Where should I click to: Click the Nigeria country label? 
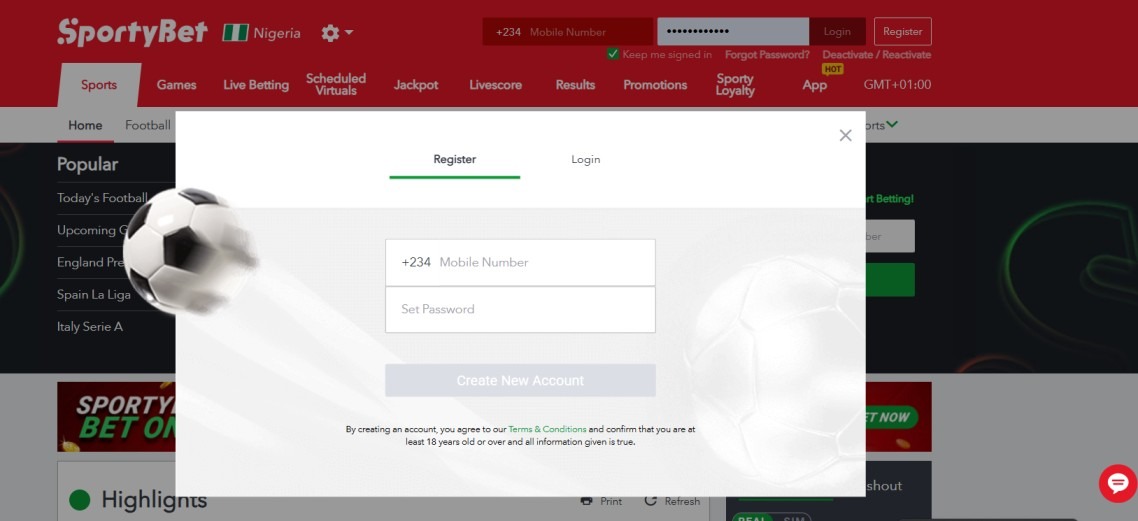tap(277, 33)
